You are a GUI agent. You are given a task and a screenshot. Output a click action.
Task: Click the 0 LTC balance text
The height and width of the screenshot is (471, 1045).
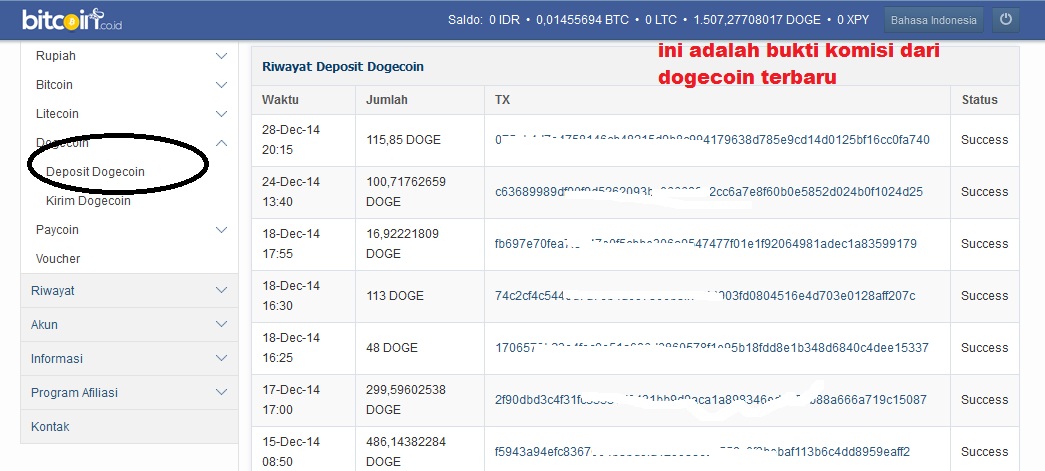coord(661,20)
